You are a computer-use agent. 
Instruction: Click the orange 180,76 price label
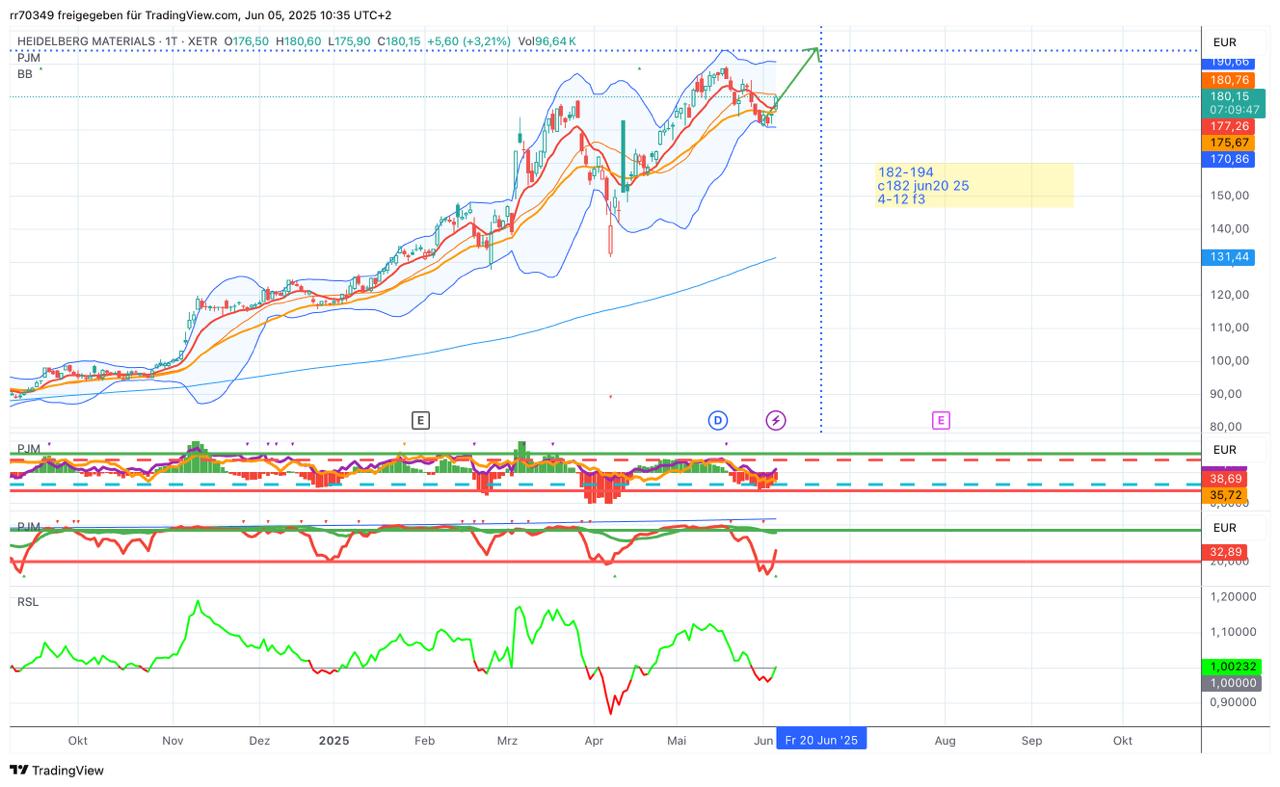[1229, 80]
